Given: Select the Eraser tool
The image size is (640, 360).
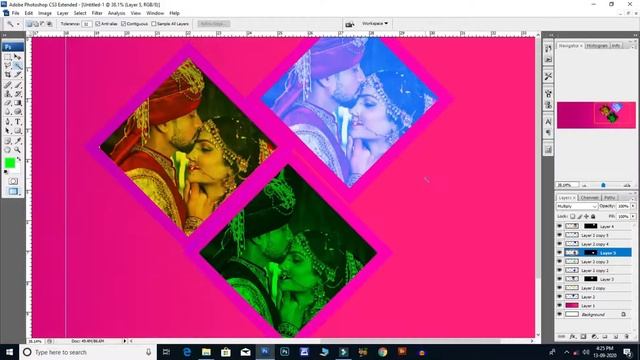Looking at the screenshot, I should [x=8, y=103].
